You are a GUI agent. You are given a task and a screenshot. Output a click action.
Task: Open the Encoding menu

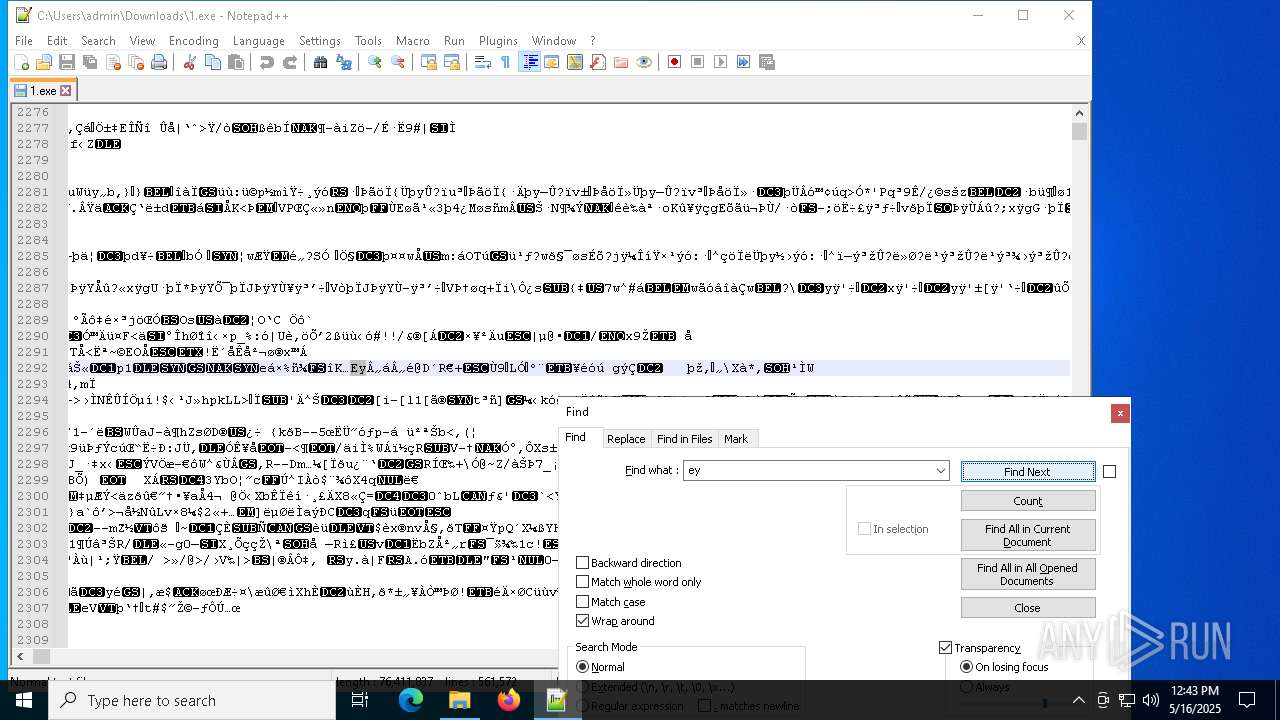click(193, 41)
